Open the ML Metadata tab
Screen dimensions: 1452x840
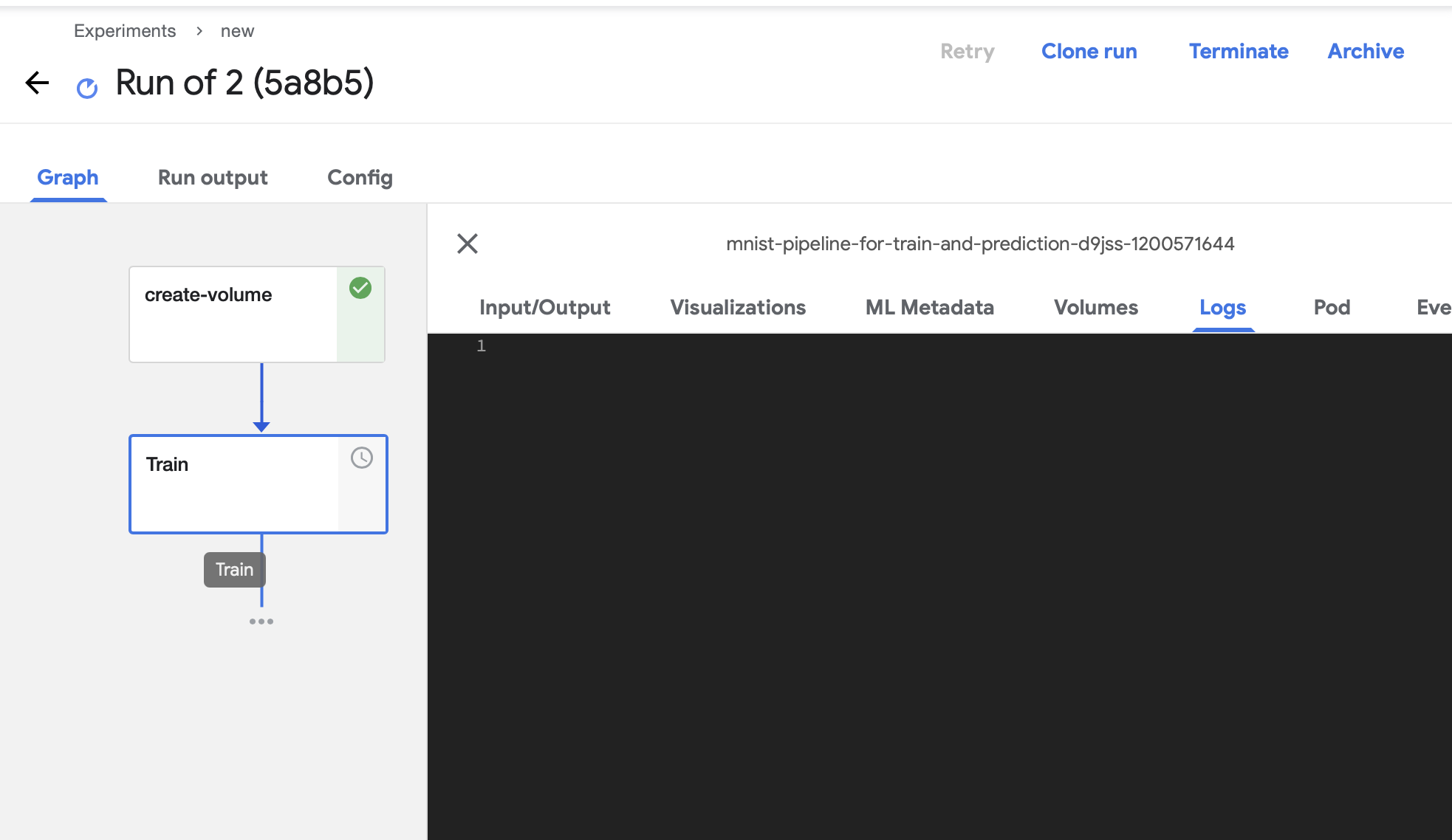click(930, 307)
